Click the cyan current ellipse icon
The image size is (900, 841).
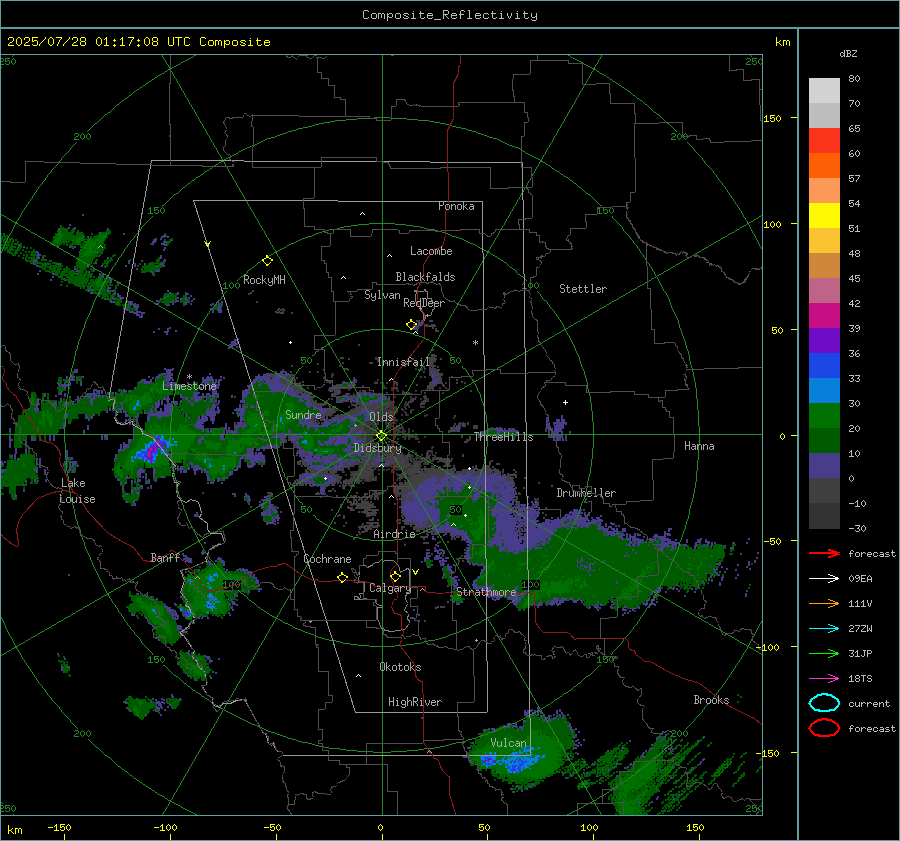[x=824, y=703]
